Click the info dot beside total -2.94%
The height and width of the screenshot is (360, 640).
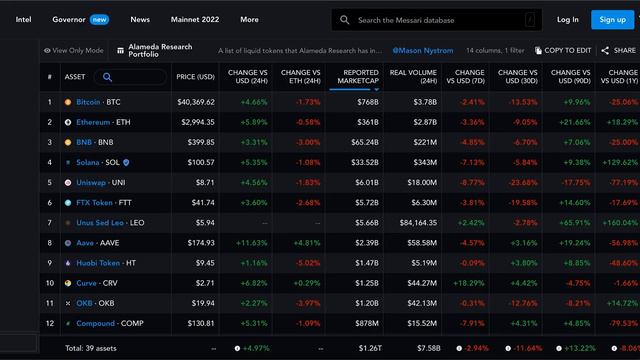(459, 348)
